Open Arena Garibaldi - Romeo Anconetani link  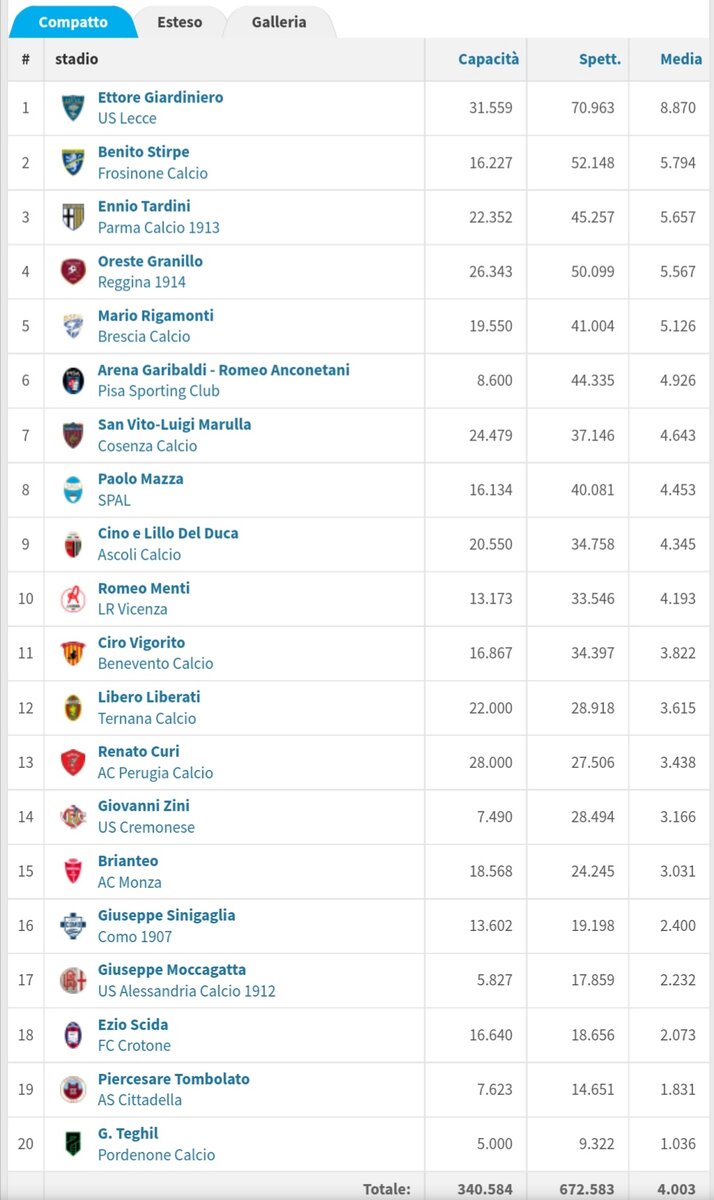point(224,370)
